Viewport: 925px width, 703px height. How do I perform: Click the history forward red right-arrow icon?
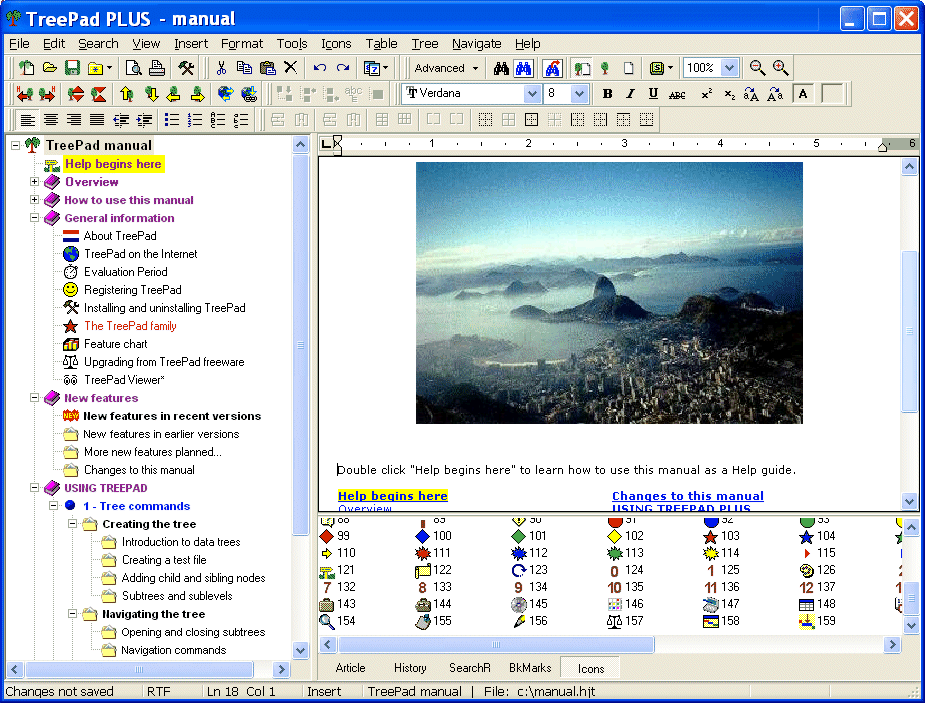47,93
